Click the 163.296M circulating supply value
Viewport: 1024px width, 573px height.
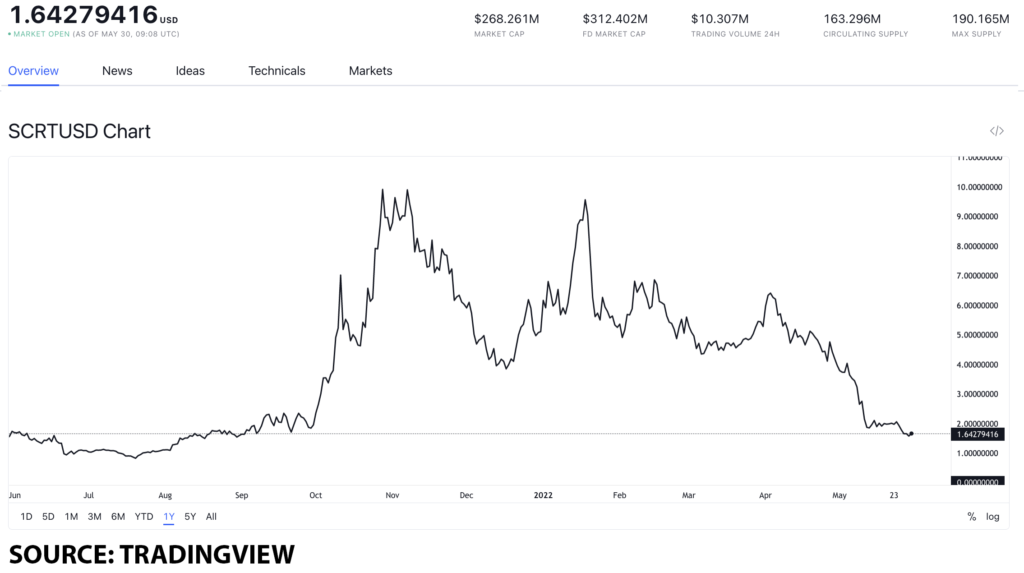pyautogui.click(x=852, y=19)
